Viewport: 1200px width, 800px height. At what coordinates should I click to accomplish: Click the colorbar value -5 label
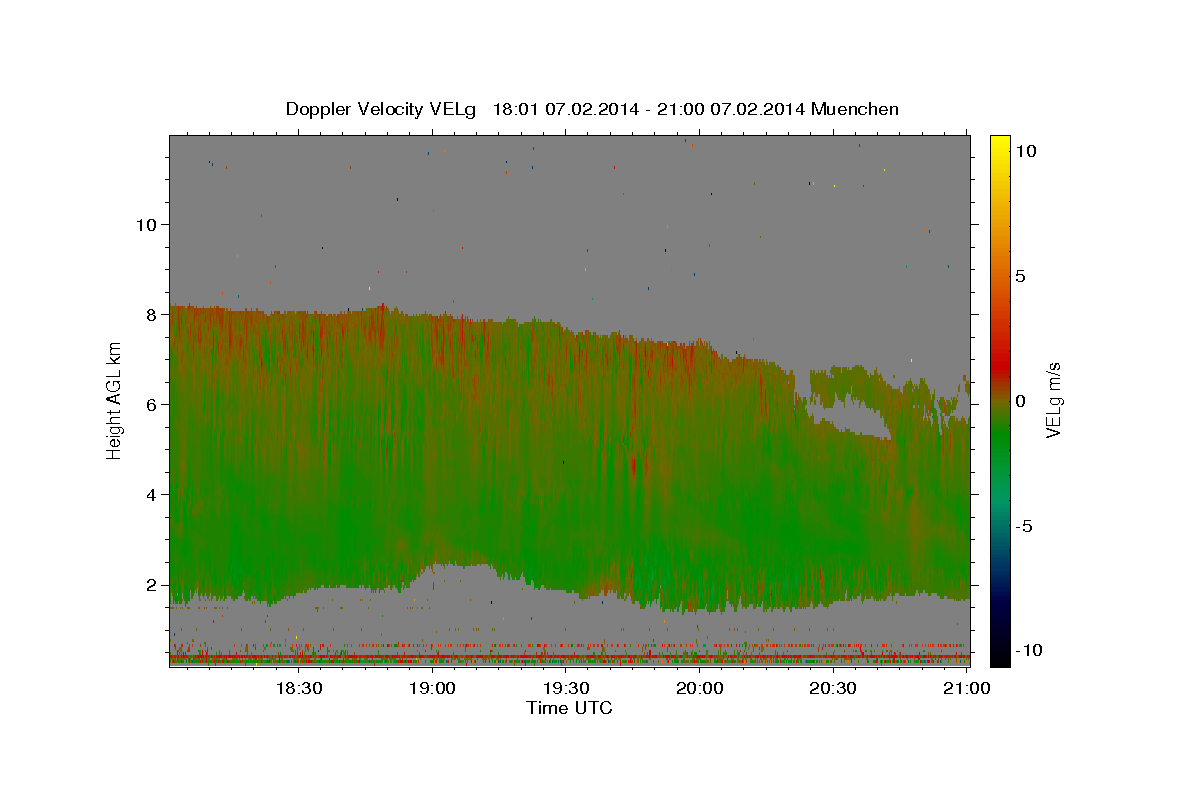[x=1024, y=526]
